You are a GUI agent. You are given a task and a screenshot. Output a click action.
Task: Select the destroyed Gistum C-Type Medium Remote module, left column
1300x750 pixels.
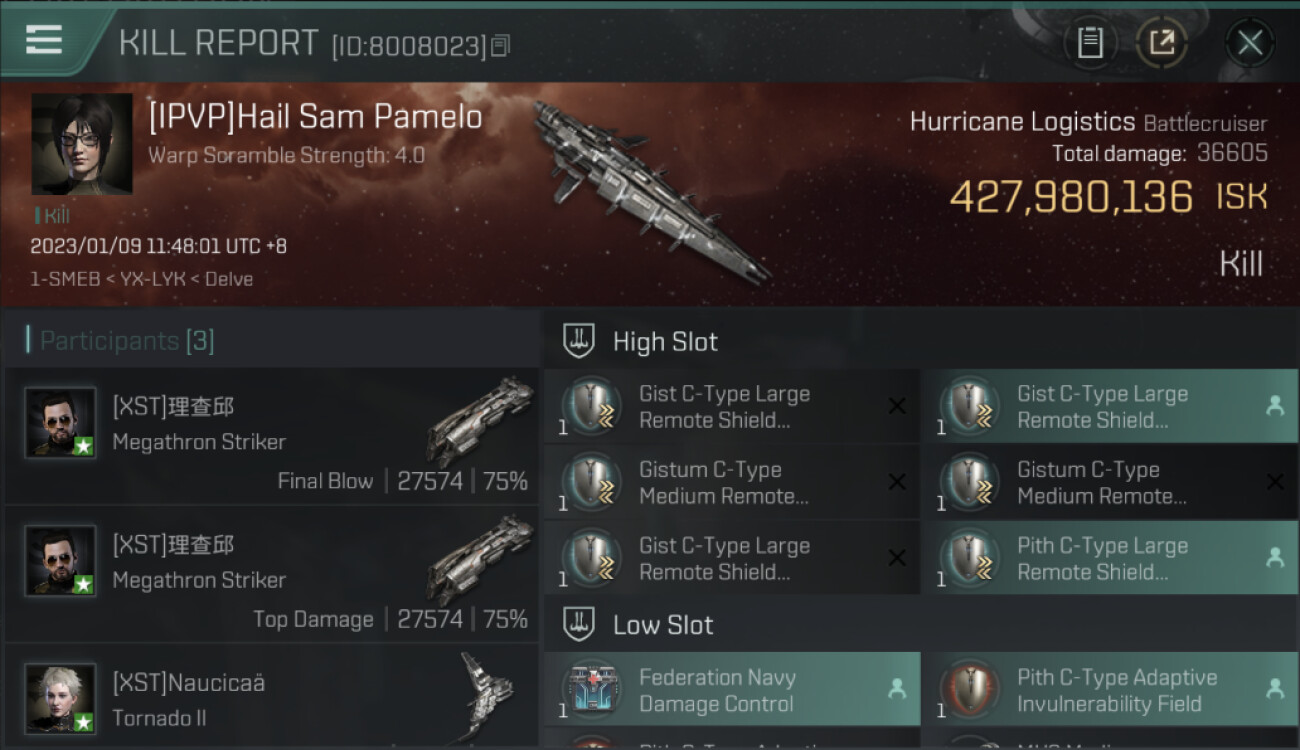click(x=731, y=482)
